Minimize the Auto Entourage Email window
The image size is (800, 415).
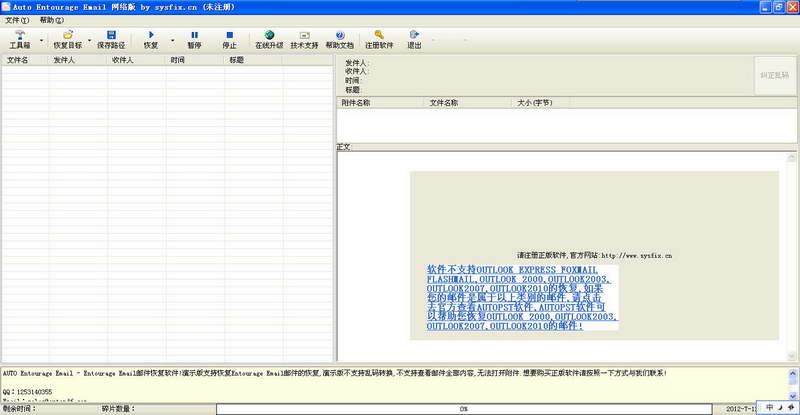click(x=765, y=7)
